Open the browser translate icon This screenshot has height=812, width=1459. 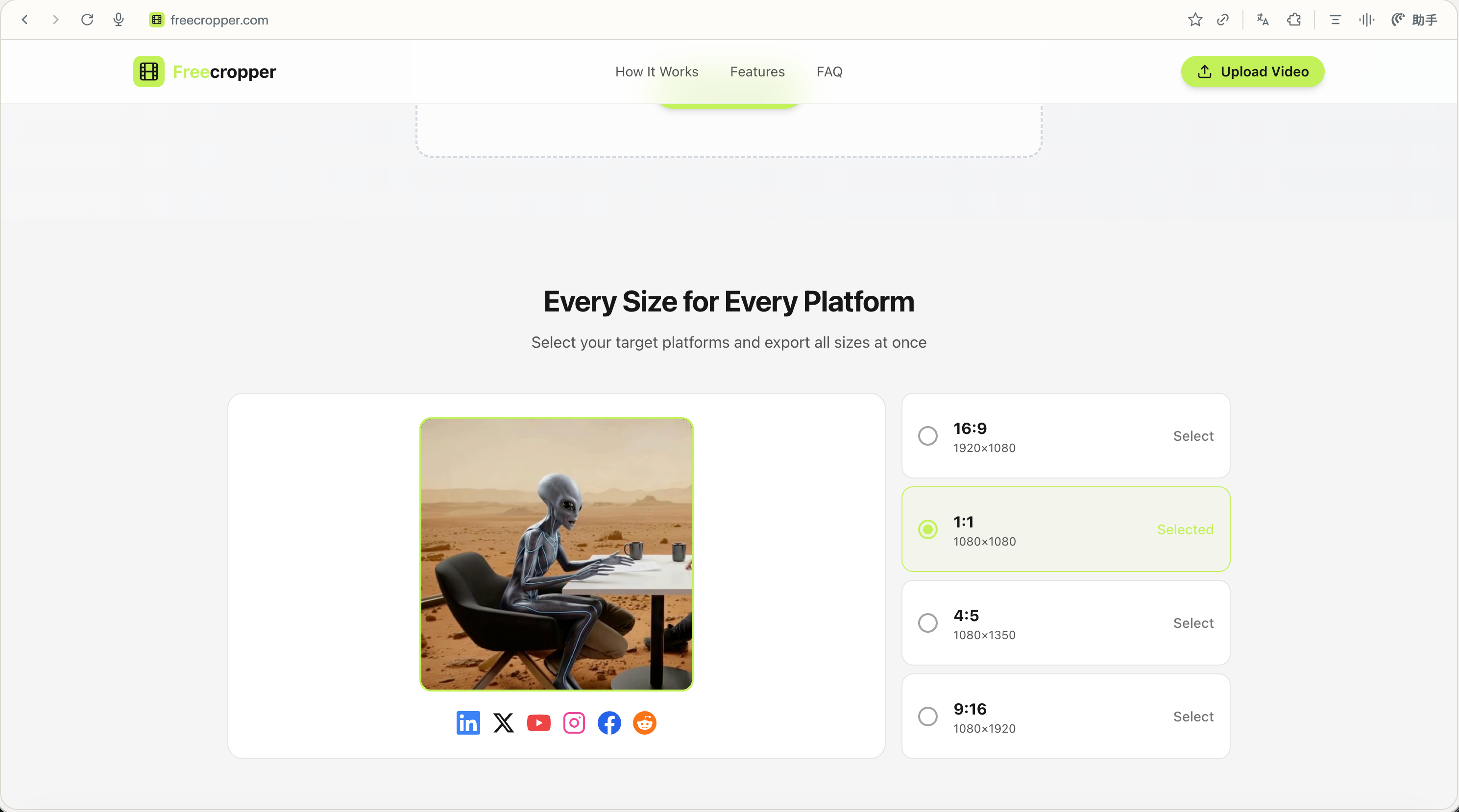(1263, 20)
